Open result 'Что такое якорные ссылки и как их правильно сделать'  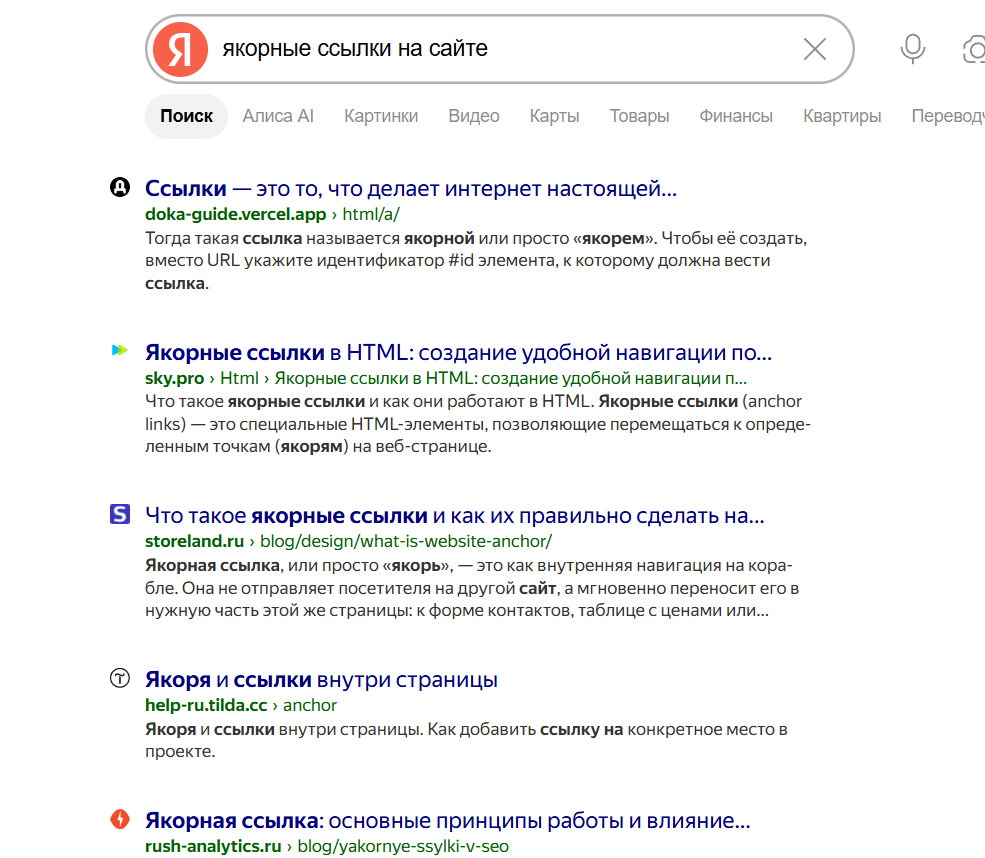[455, 516]
